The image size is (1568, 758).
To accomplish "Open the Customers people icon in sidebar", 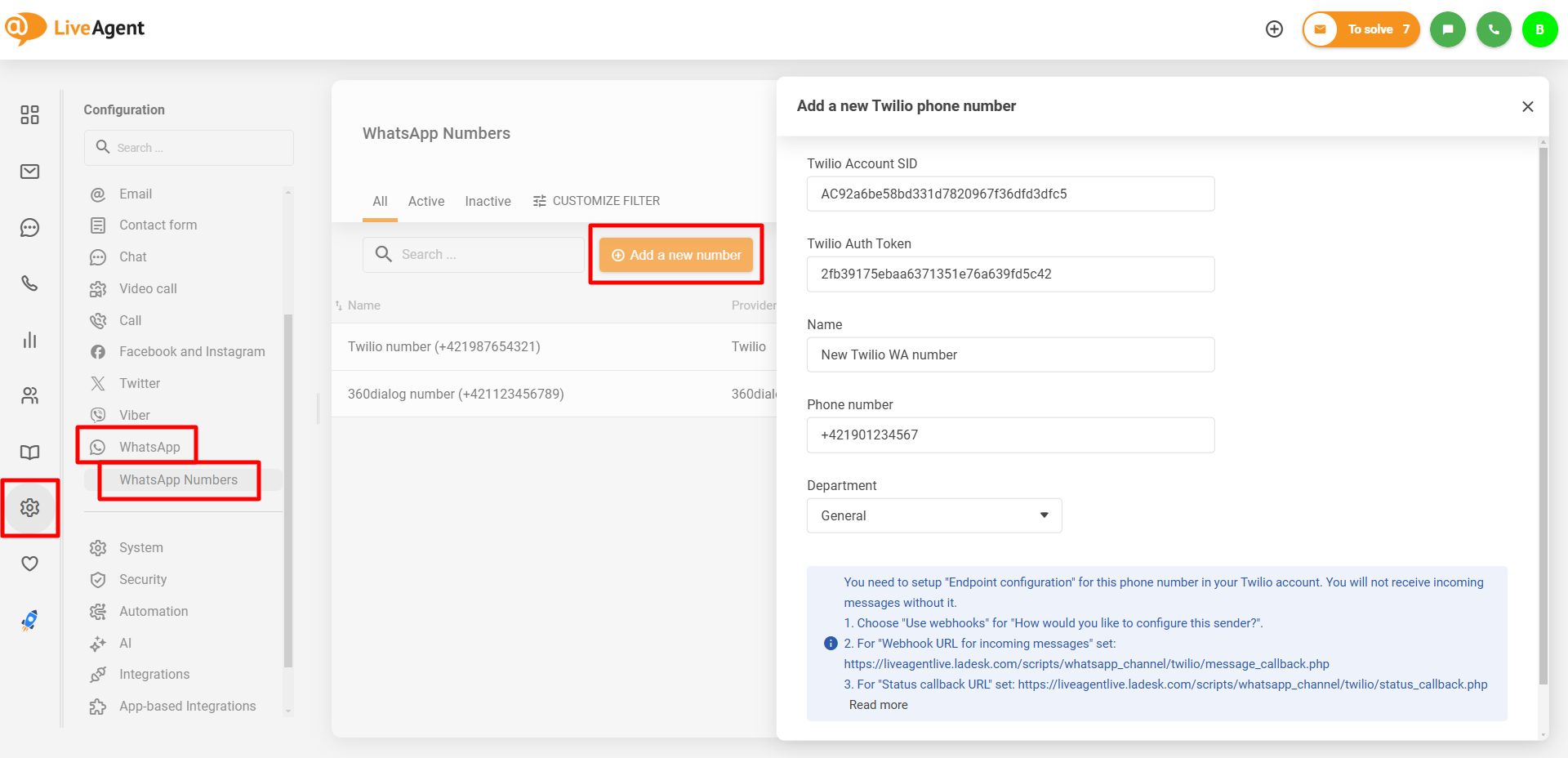I will (x=30, y=396).
